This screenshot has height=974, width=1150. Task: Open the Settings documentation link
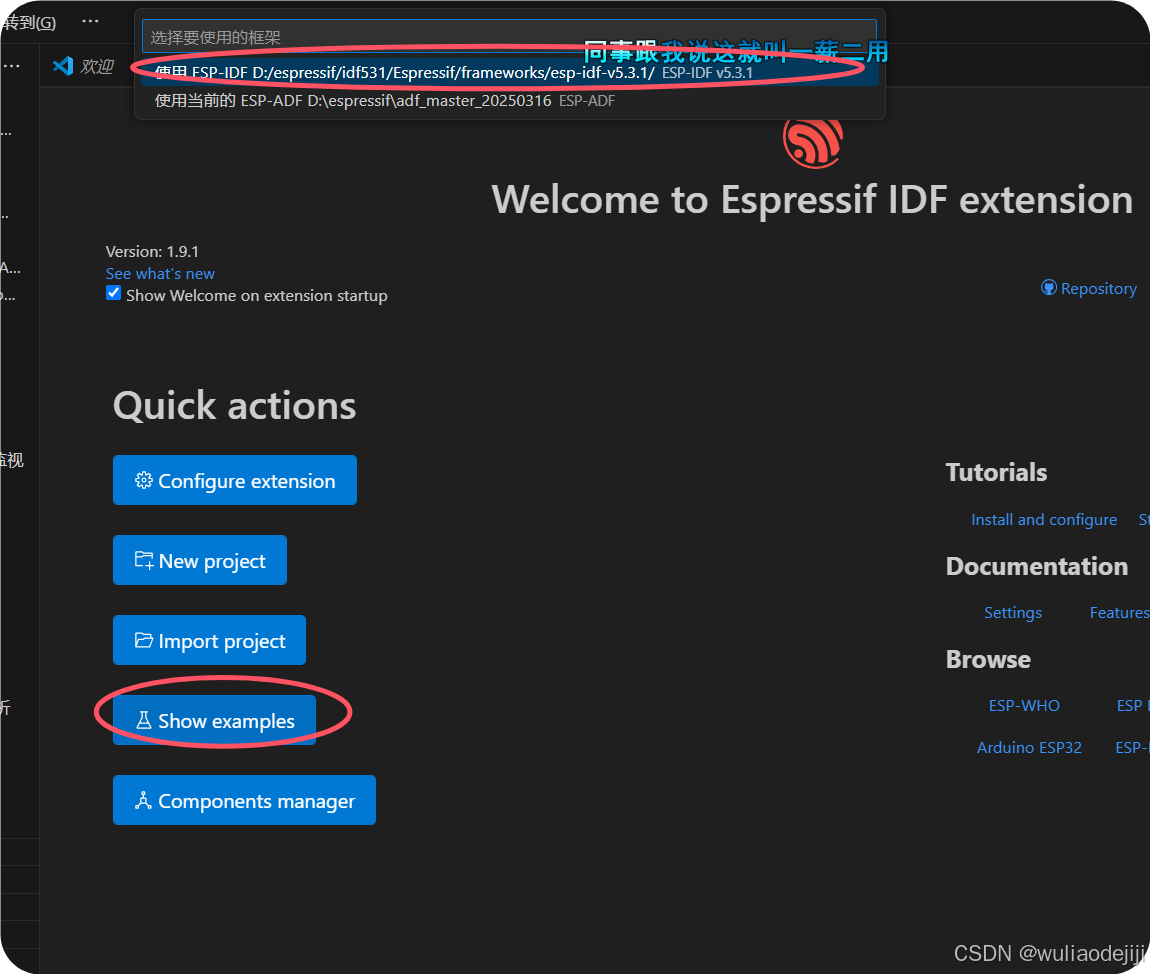click(x=1012, y=612)
